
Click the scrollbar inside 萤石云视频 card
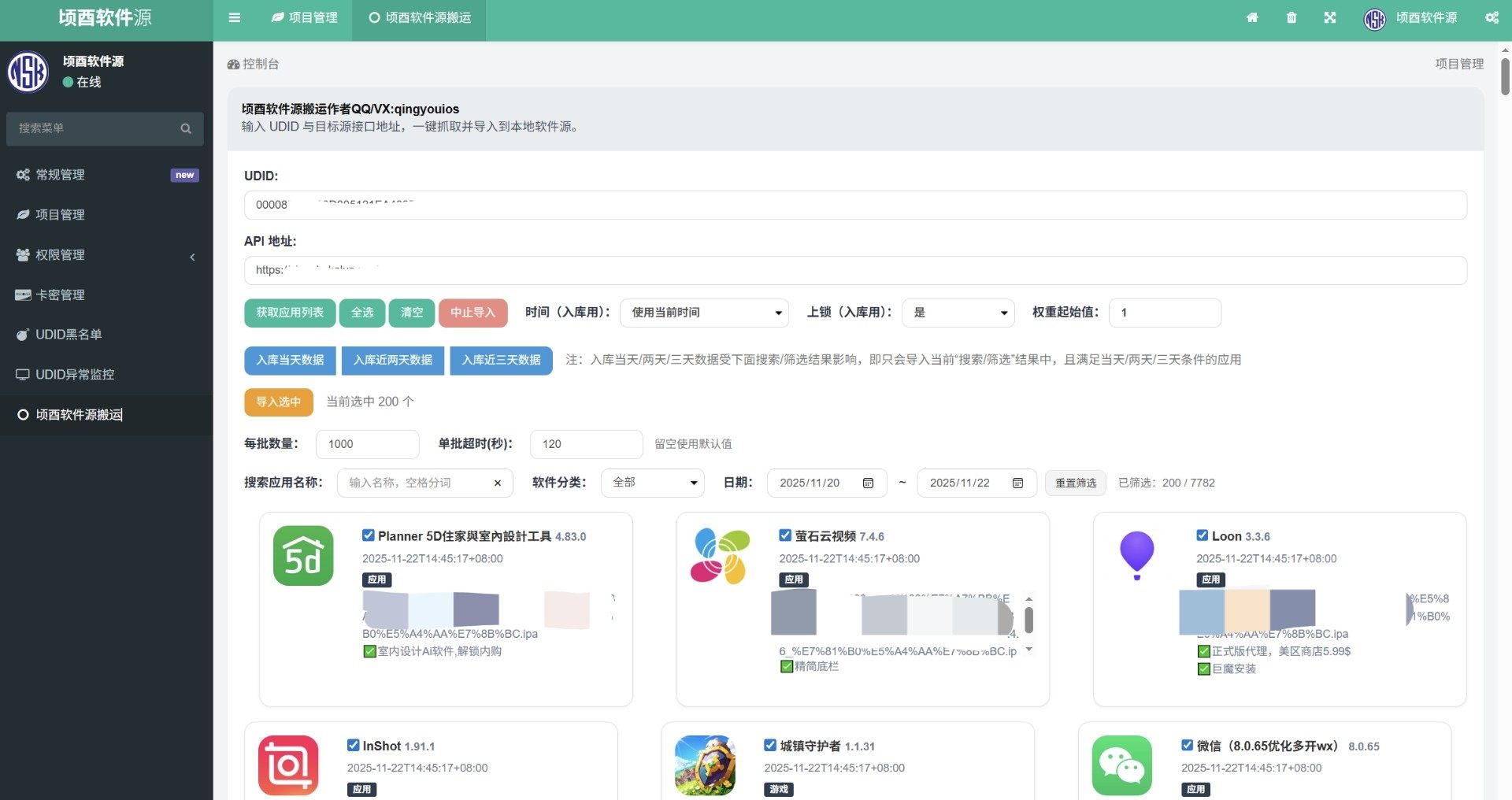click(1028, 620)
